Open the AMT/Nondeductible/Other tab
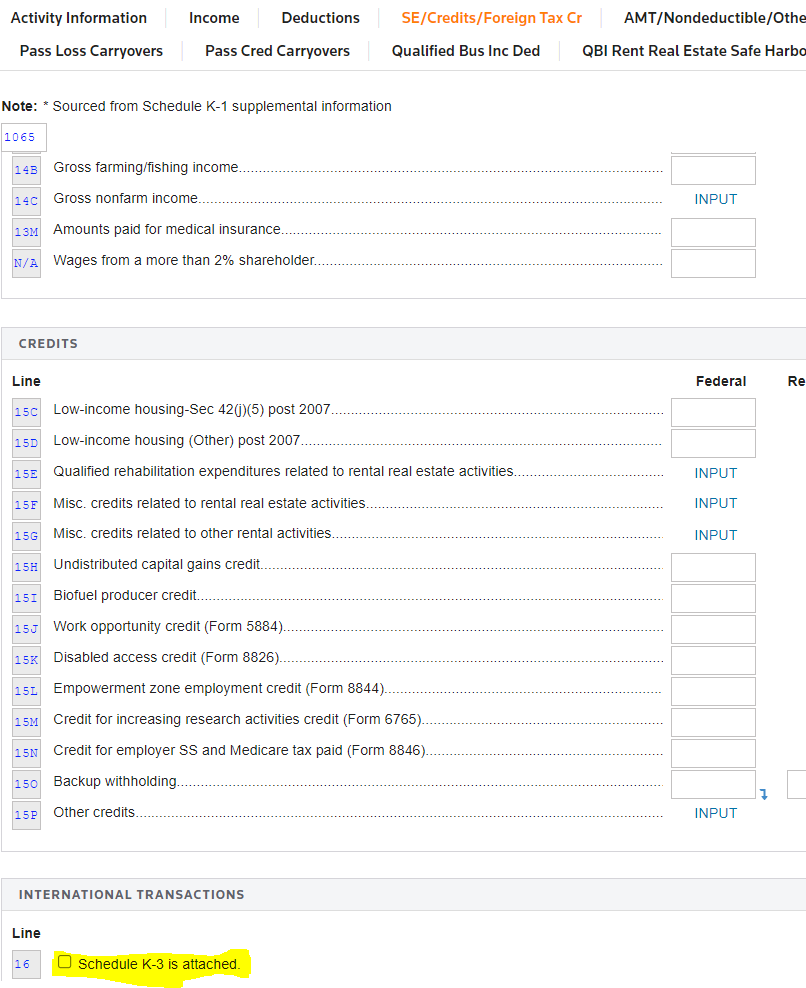The width and height of the screenshot is (806, 988). point(715,18)
